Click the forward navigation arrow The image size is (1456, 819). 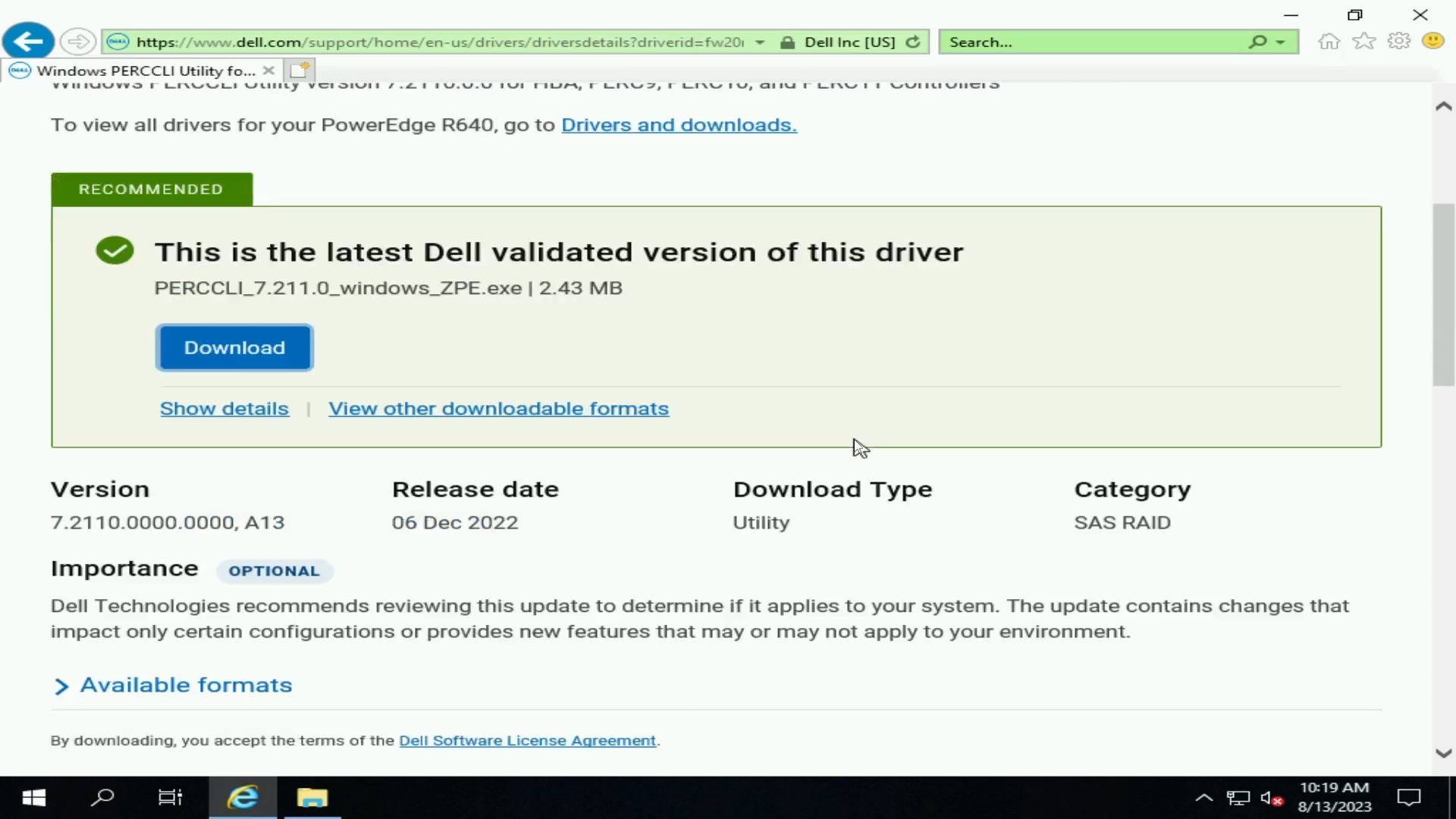point(77,42)
